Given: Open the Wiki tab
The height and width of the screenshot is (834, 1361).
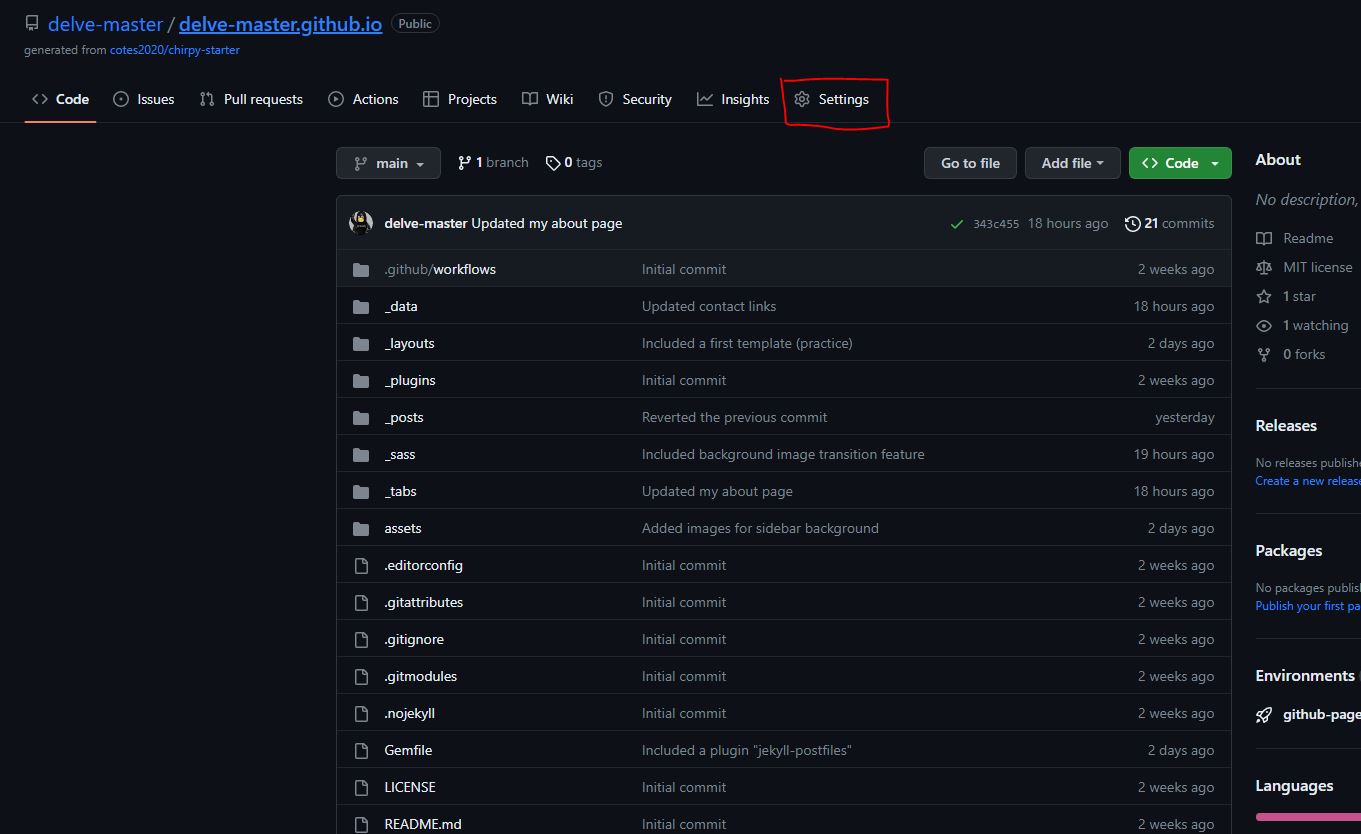Looking at the screenshot, I should 548,99.
